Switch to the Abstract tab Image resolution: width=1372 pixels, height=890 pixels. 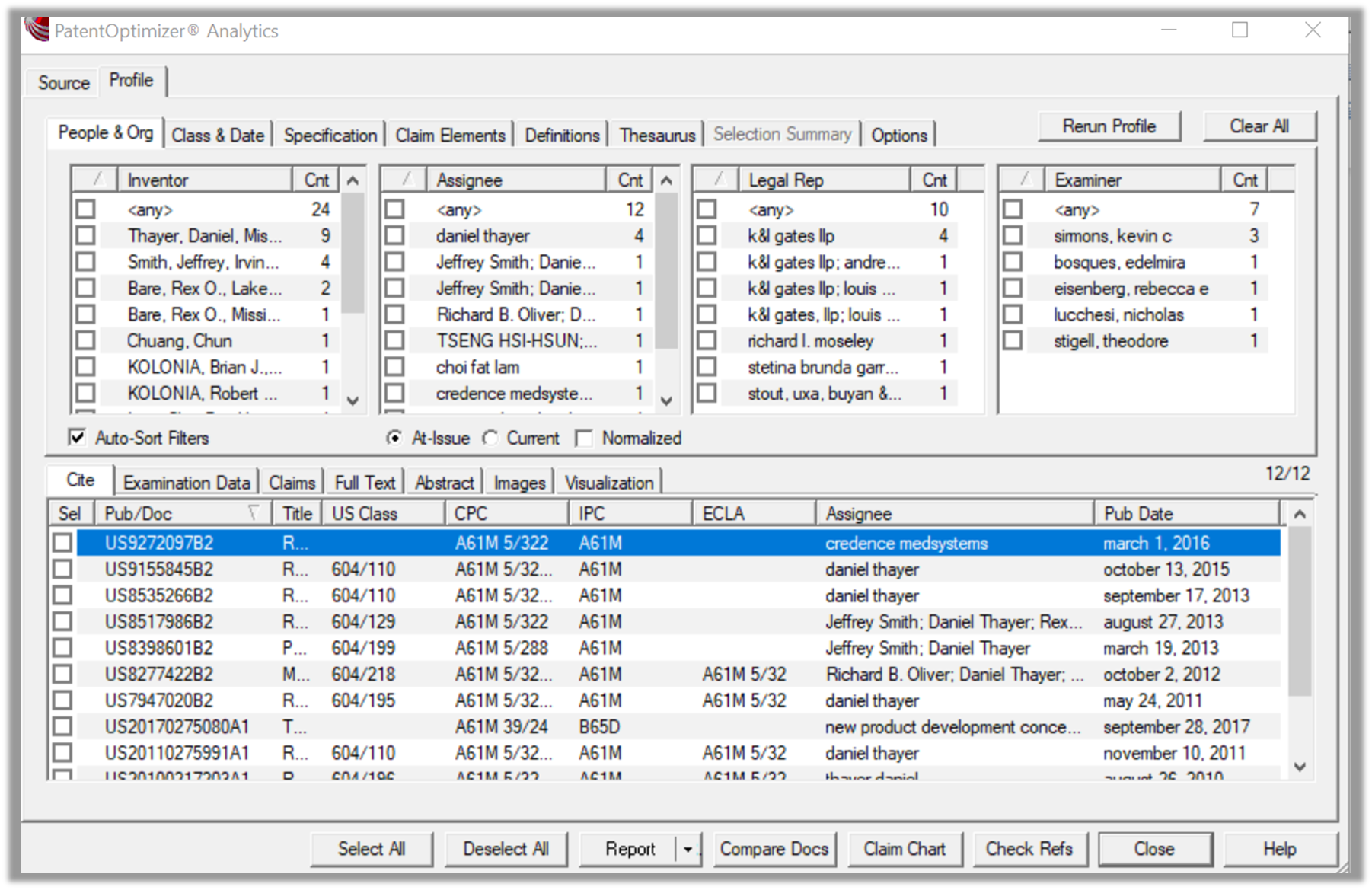pyautogui.click(x=445, y=483)
